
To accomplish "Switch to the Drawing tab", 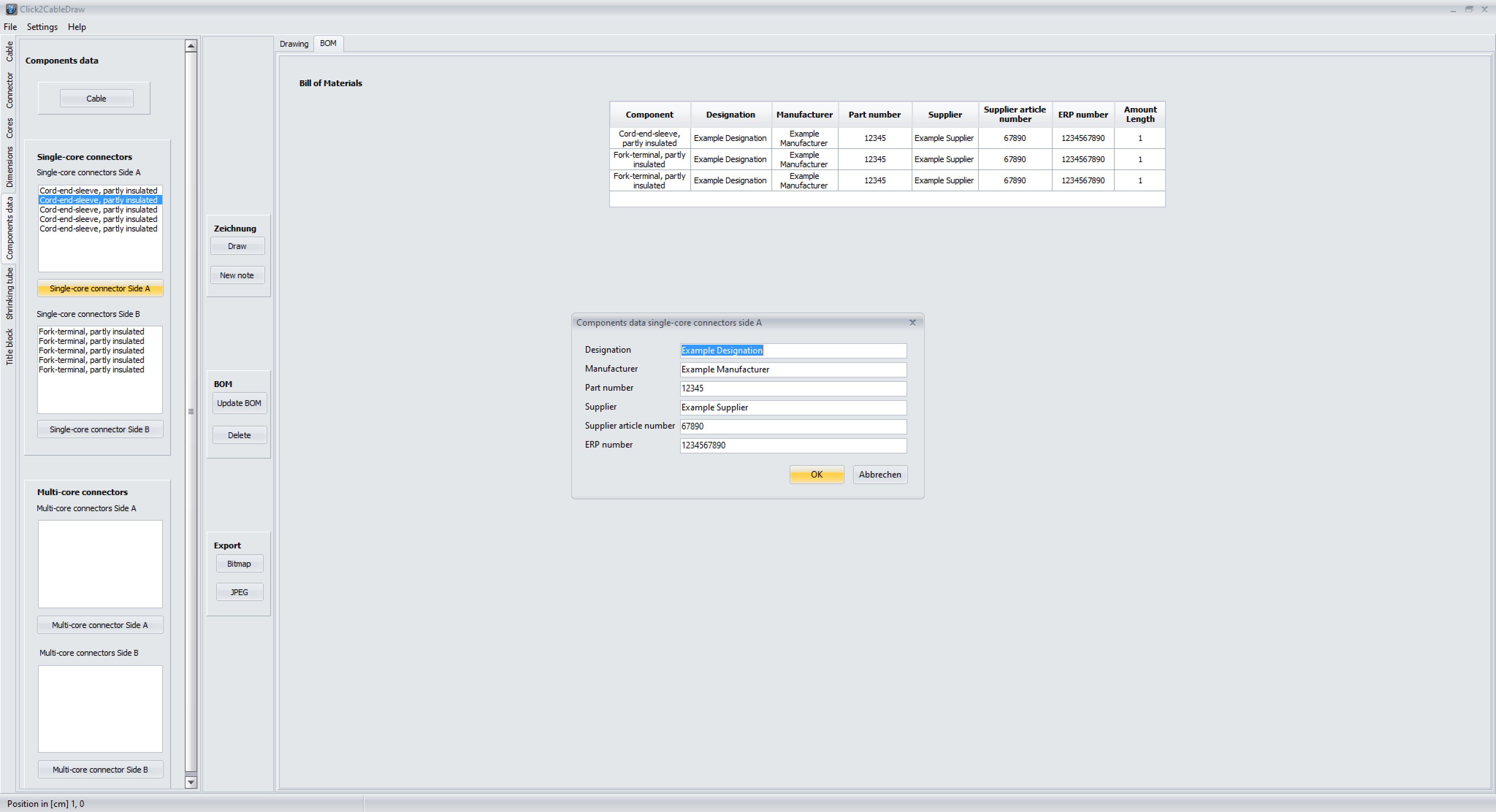I will 294,43.
